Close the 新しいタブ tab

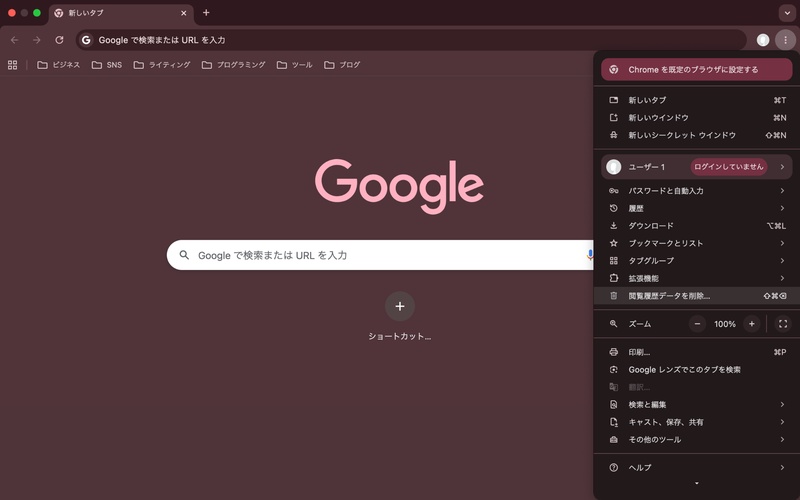coord(184,13)
